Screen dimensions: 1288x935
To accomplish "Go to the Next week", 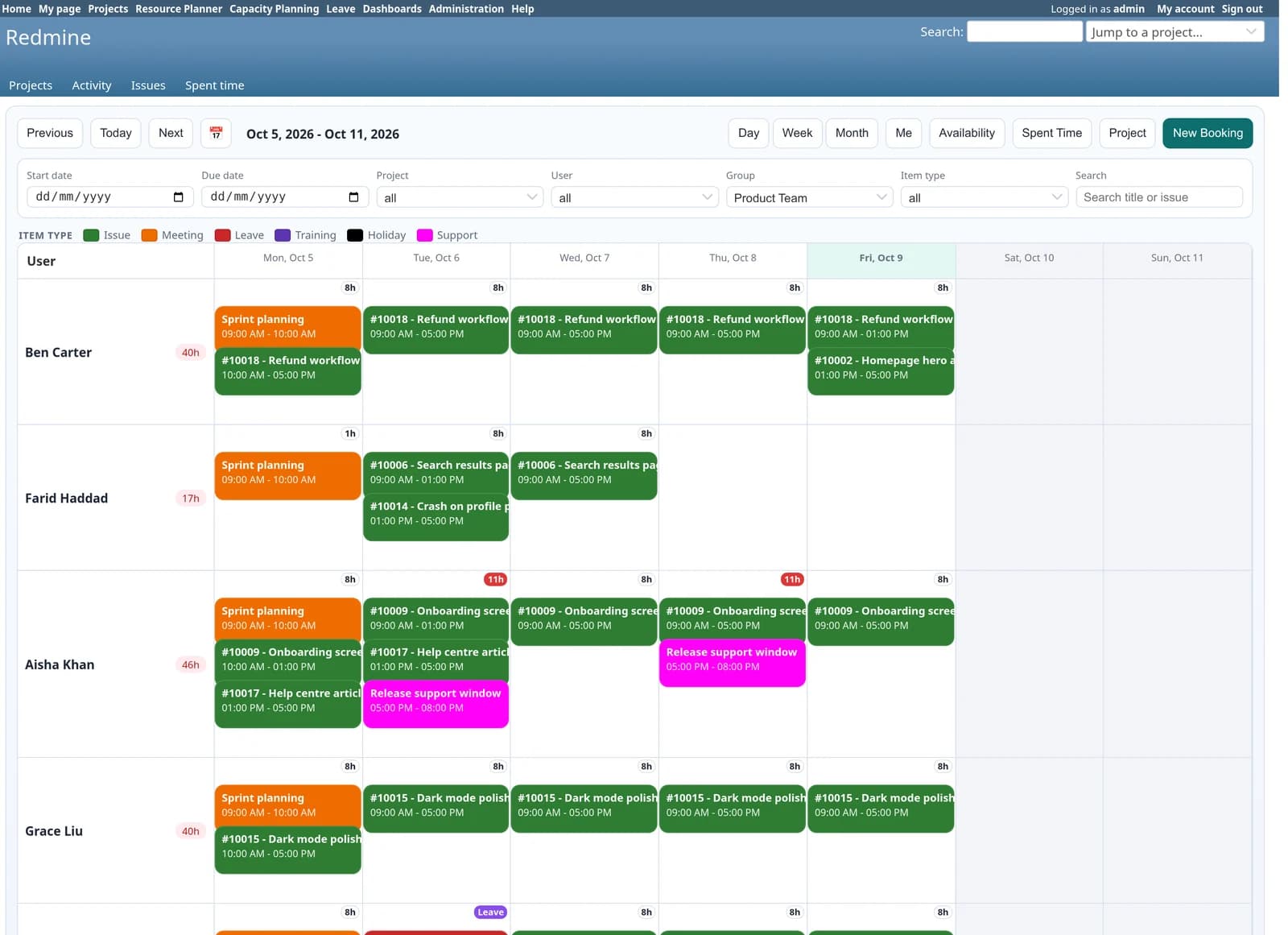I will 171,133.
